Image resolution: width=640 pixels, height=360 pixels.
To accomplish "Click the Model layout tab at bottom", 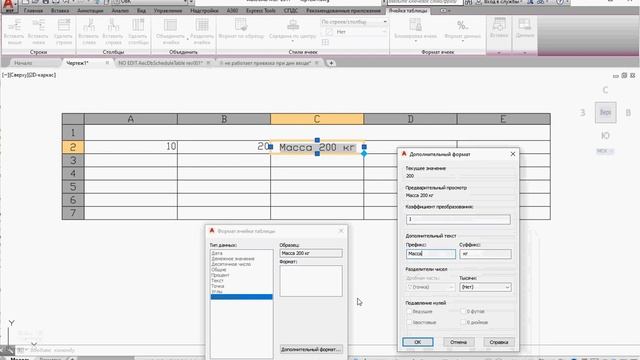I will [19, 358].
